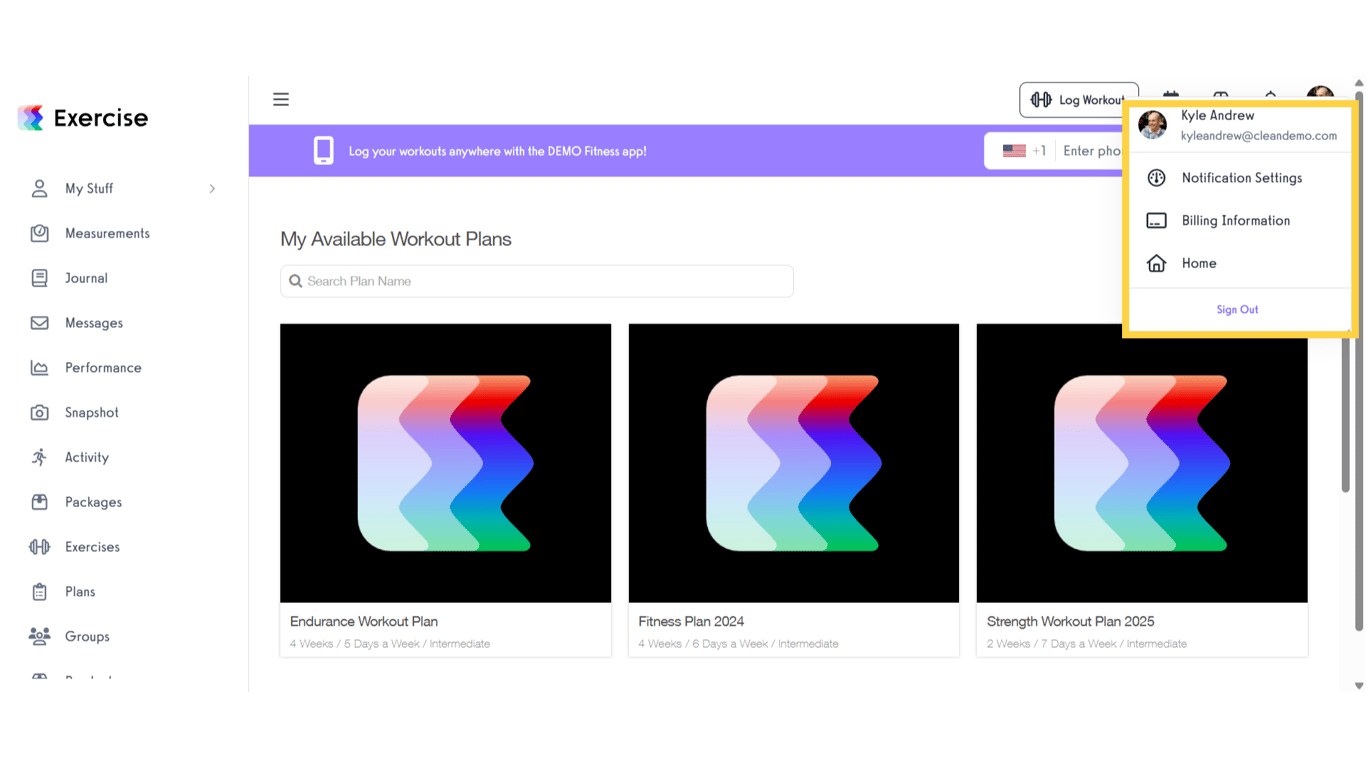Select Notification Settings in the profile menu
This screenshot has width=1366, height=768.
[1240, 178]
